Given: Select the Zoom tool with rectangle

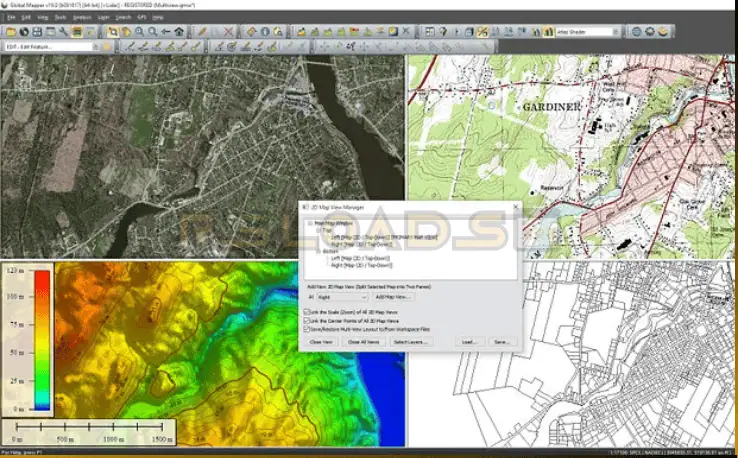Looking at the screenshot, I should click(x=113, y=32).
